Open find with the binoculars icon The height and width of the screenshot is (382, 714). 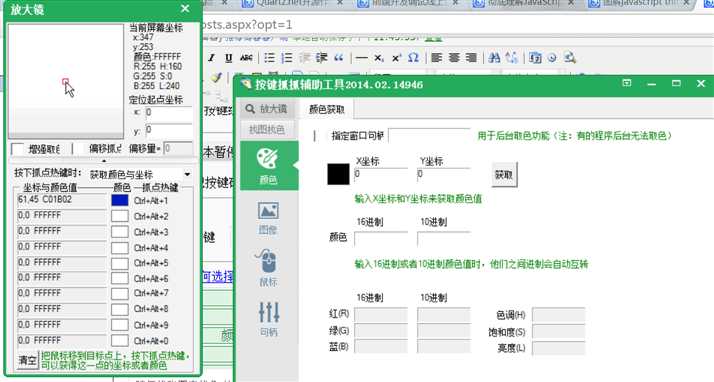[x=494, y=58]
